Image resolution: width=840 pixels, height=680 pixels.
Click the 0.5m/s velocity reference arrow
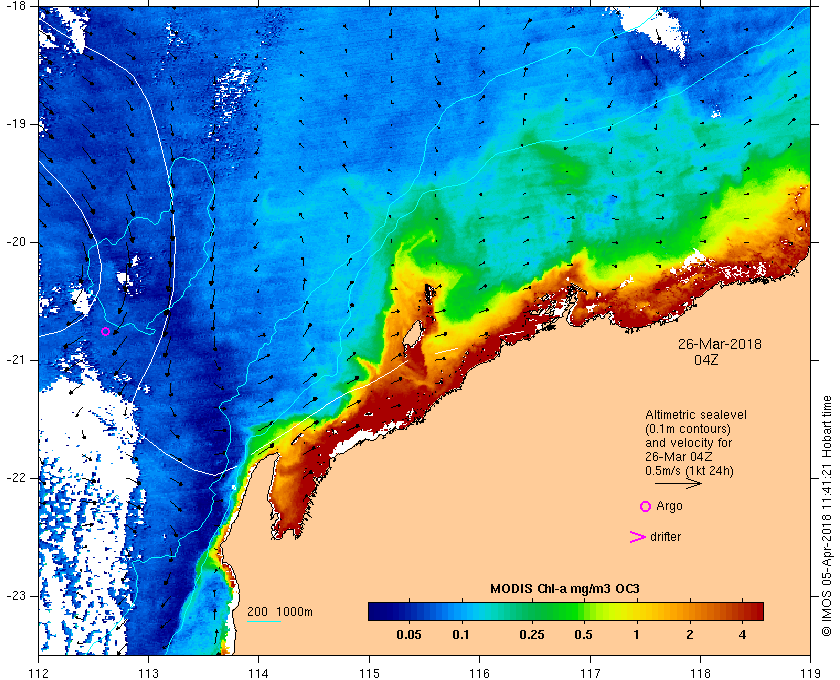pos(678,483)
